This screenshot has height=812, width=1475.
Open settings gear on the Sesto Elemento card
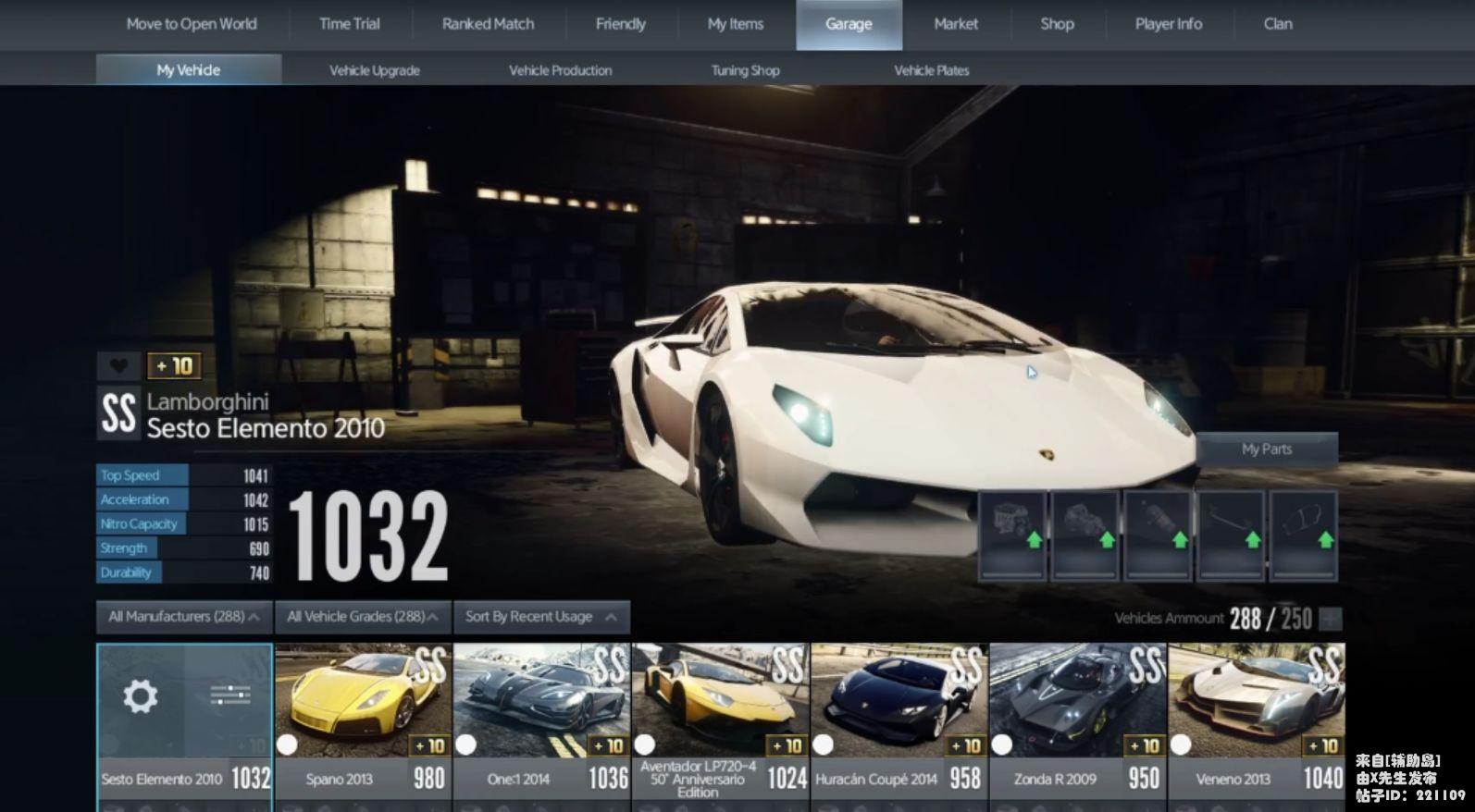pyautogui.click(x=141, y=695)
